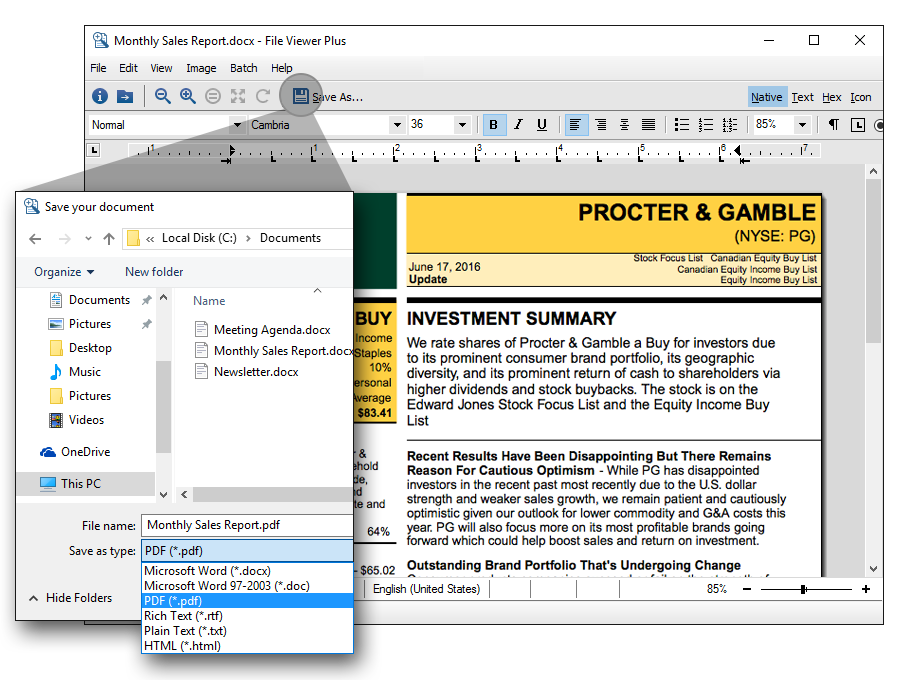Image resolution: width=908 pixels, height=680 pixels.
Task: Apply multilevel list formatting
Action: coord(730,125)
